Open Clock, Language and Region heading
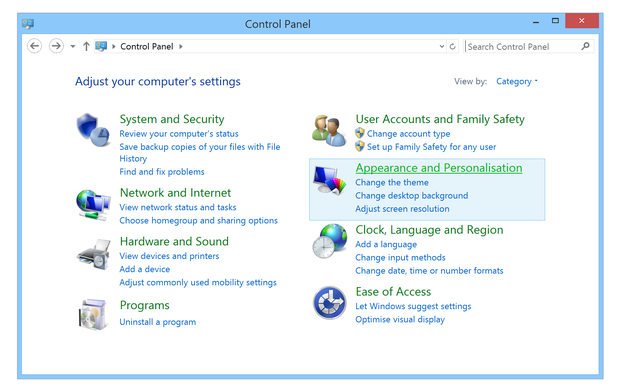Image resolution: width=625 pixels, height=389 pixels. [x=429, y=230]
